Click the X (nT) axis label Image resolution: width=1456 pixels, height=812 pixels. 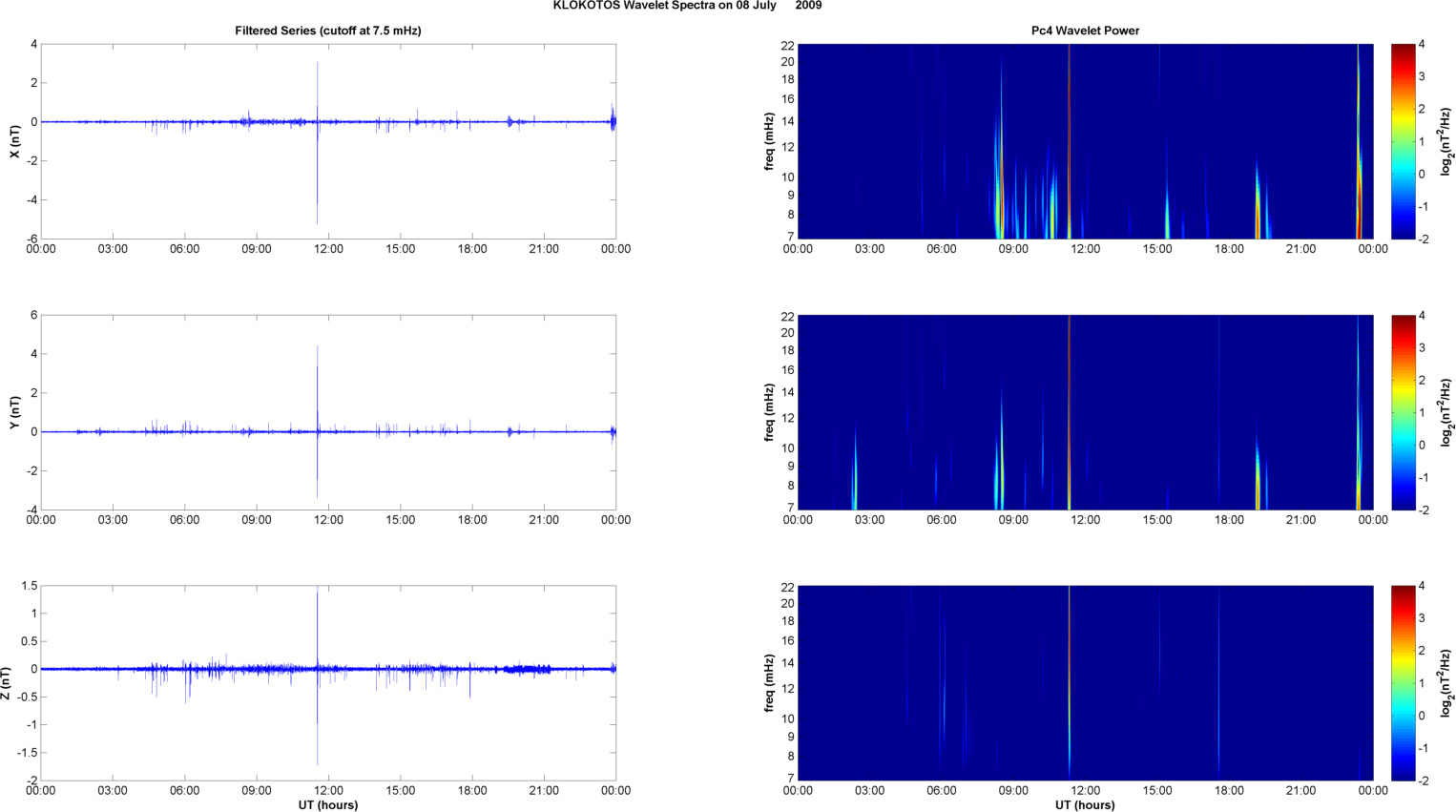coord(14,141)
